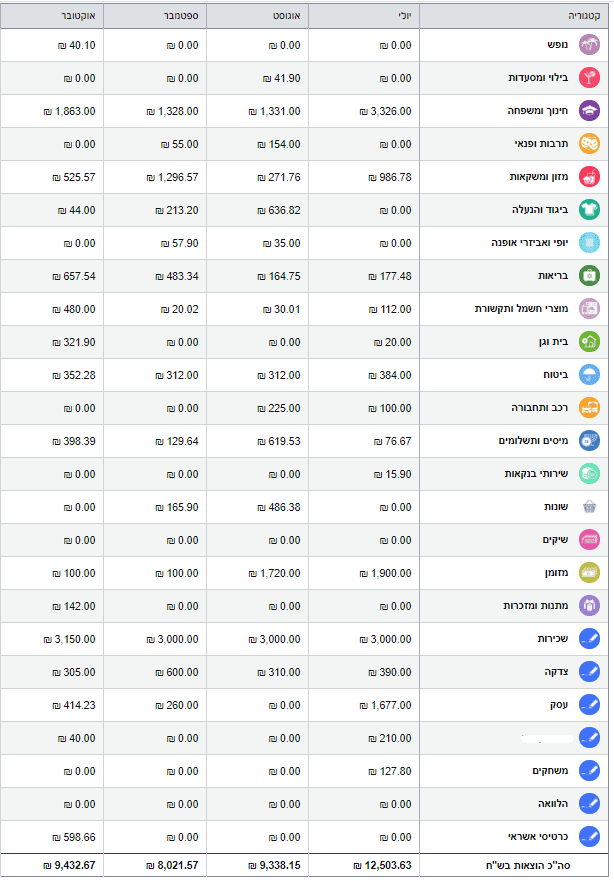Click the בילוי ומסעדות category icon
This screenshot has height=881, width=614.
[x=590, y=78]
